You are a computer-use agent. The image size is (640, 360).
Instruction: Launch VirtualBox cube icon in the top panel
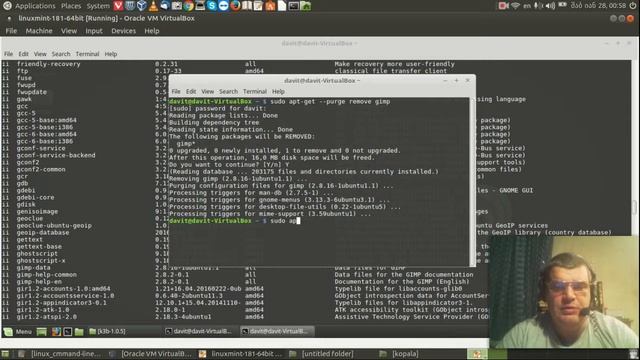142,6
